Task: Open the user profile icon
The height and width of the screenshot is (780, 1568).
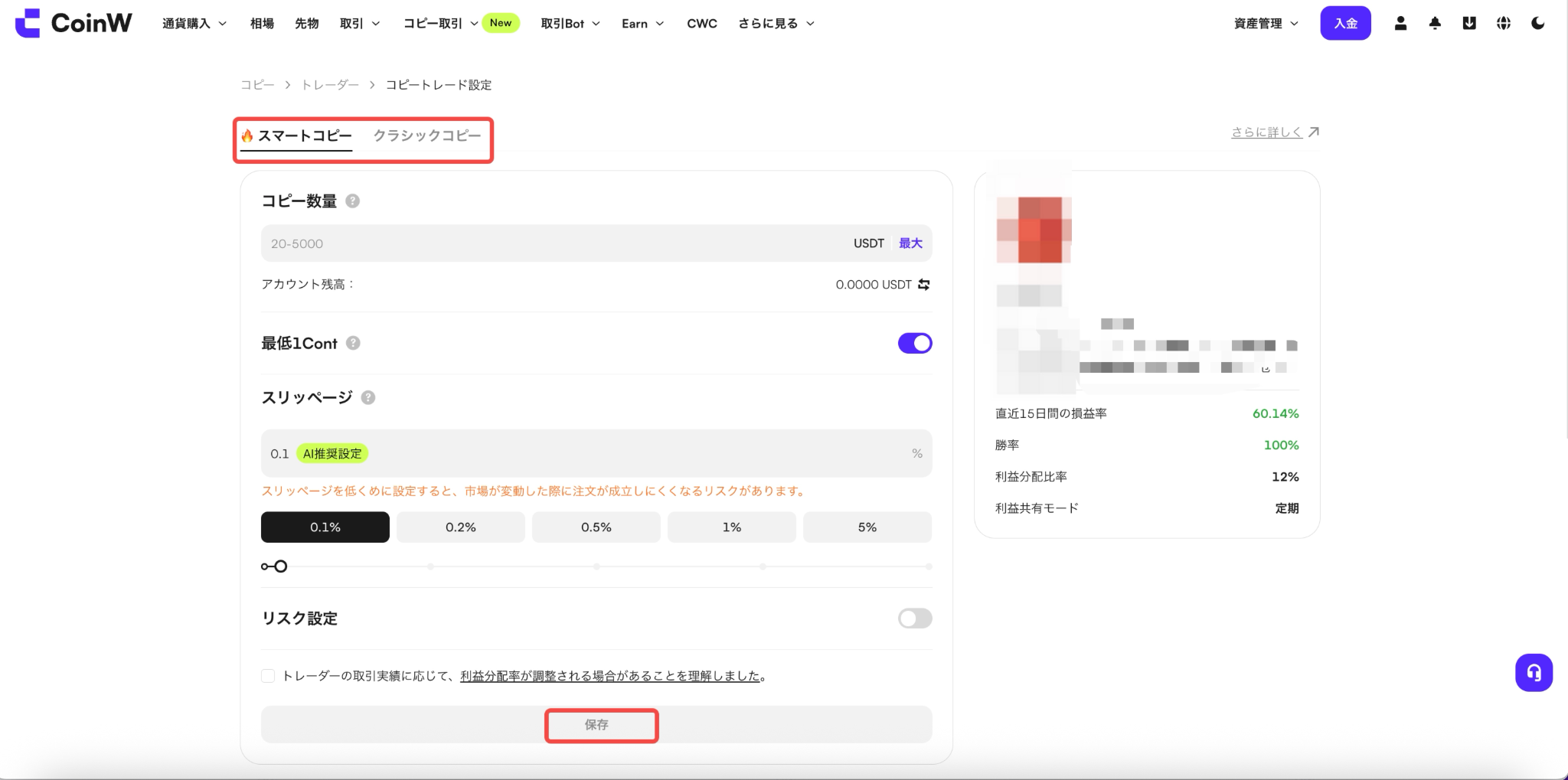Action: tap(1400, 24)
